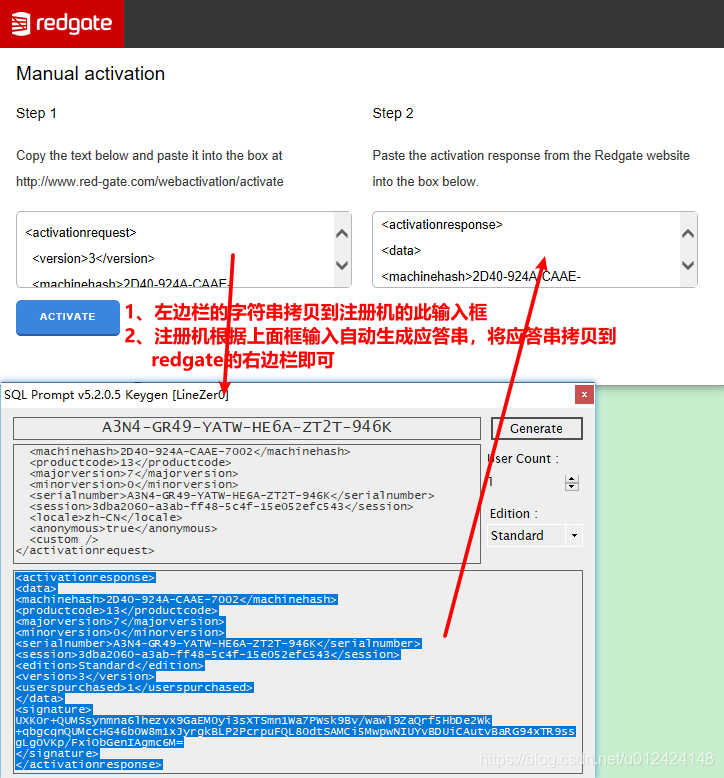
Task: Click the red-gate.com webactivation URL text
Action: pos(150,182)
